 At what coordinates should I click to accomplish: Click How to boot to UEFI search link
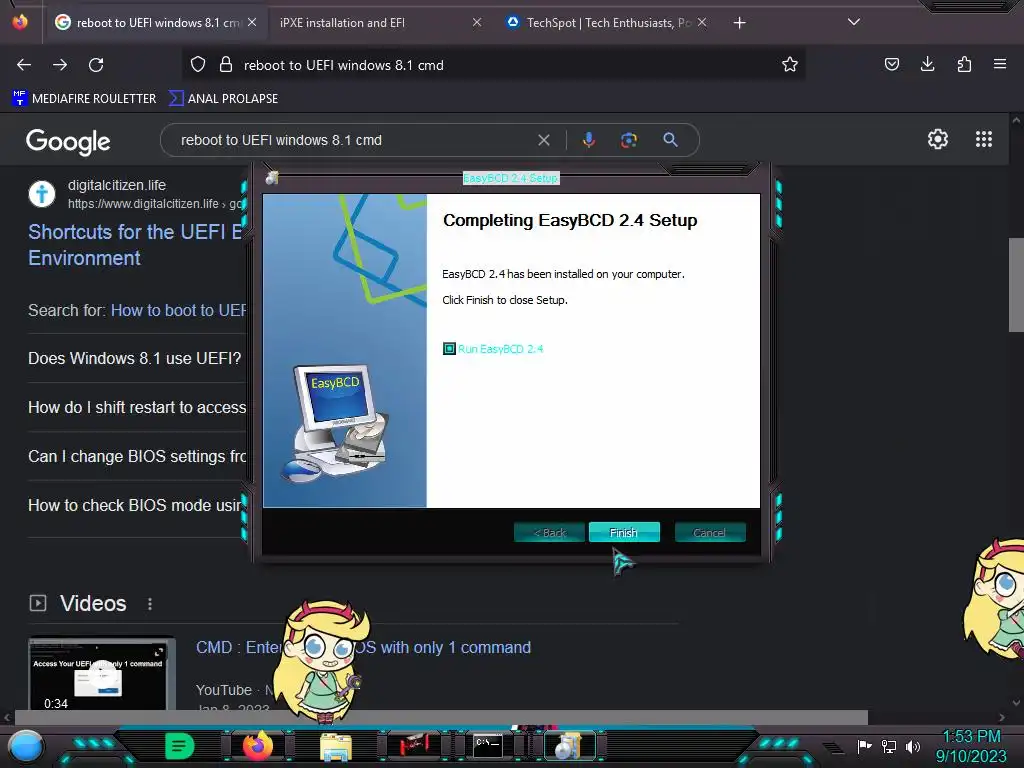pos(178,310)
